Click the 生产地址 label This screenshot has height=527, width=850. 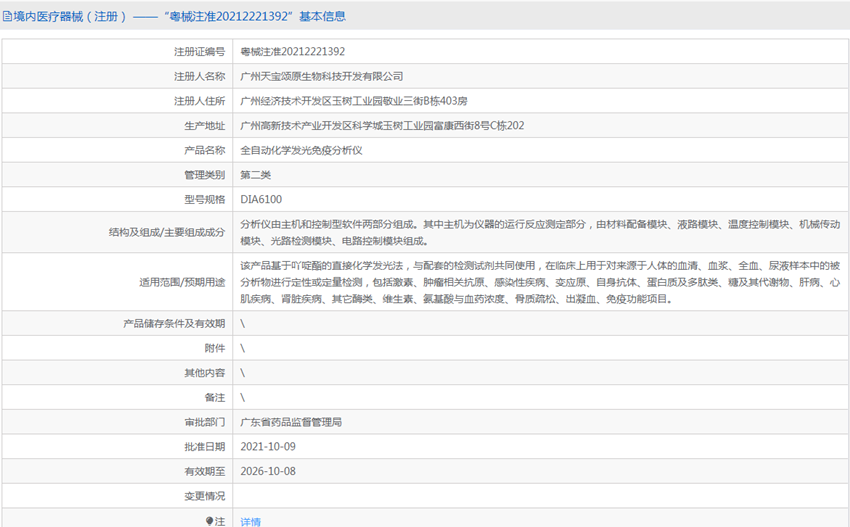[204, 126]
